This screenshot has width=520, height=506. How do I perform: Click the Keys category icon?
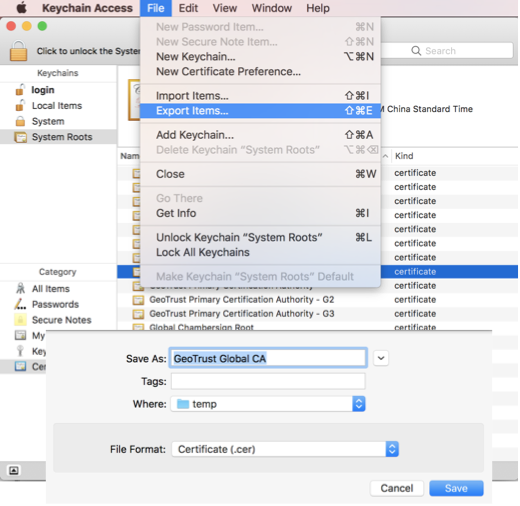(x=20, y=351)
